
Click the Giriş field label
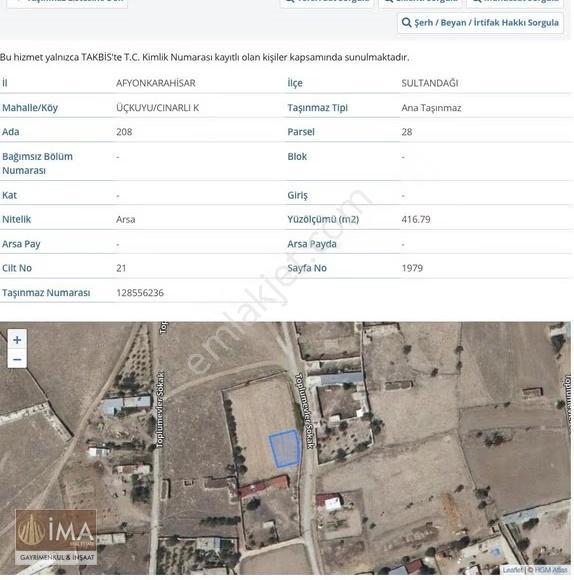pos(297,195)
